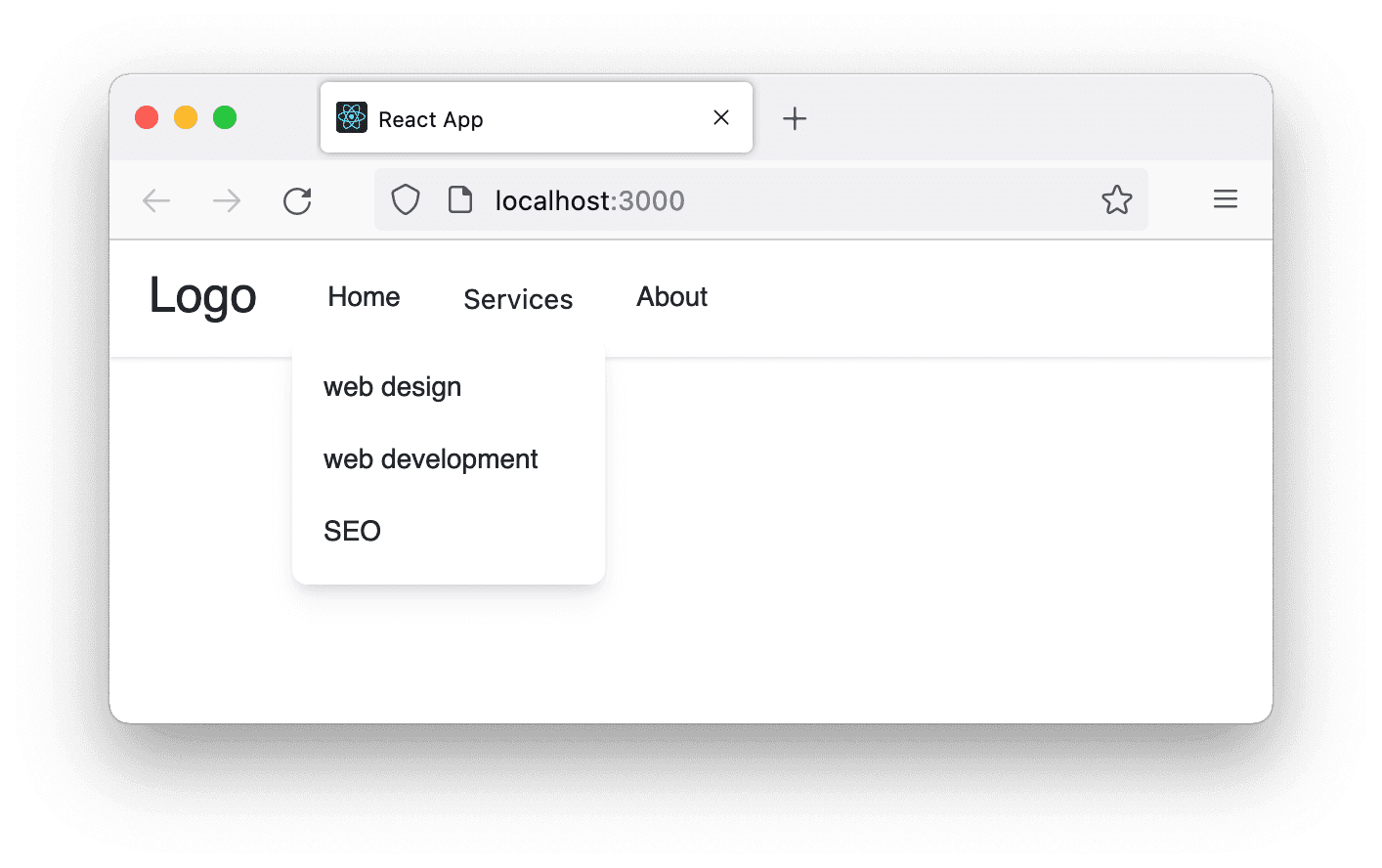Click the page info icon in address bar
The width and height of the screenshot is (1382, 868).
tap(459, 200)
